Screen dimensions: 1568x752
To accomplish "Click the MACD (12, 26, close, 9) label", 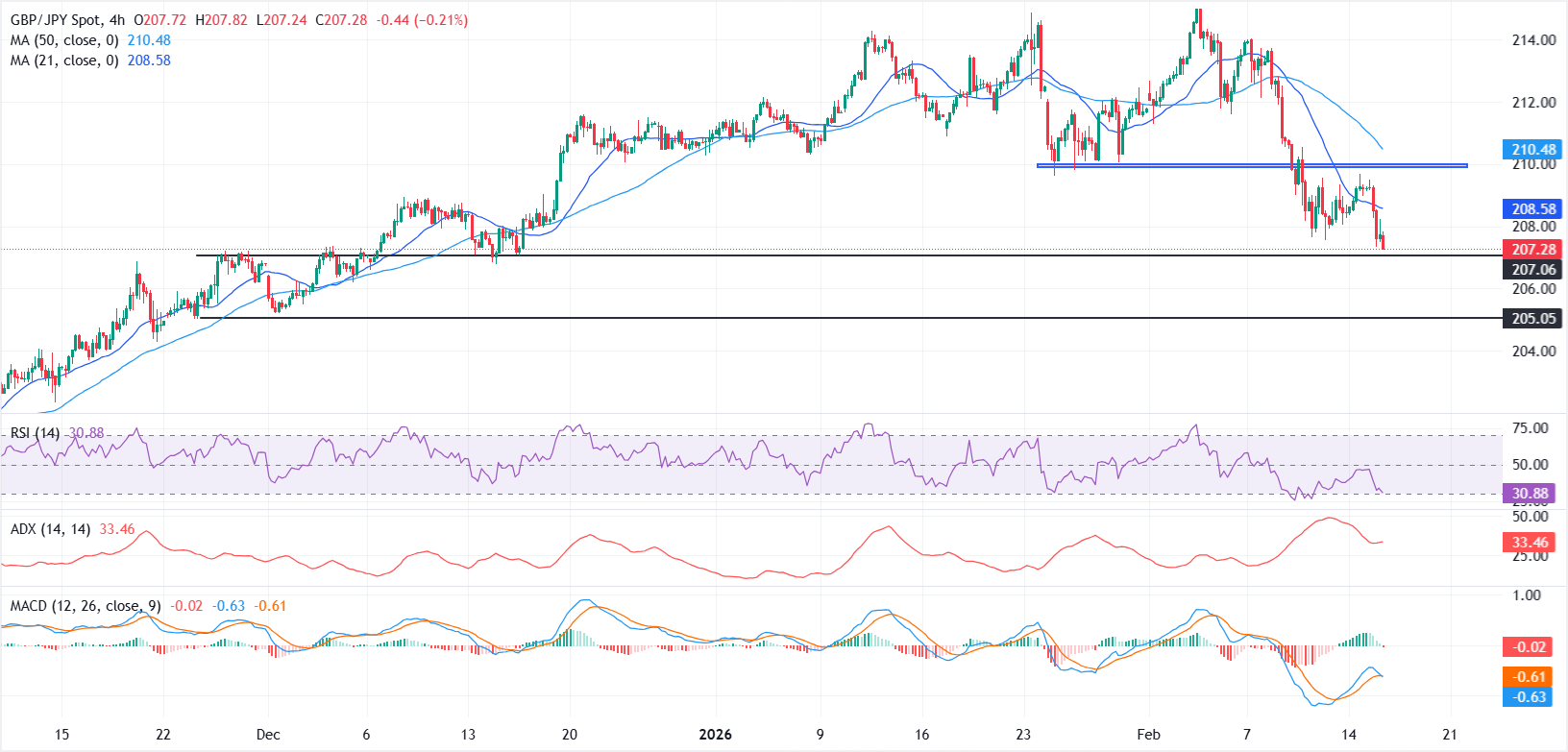I will point(86,606).
